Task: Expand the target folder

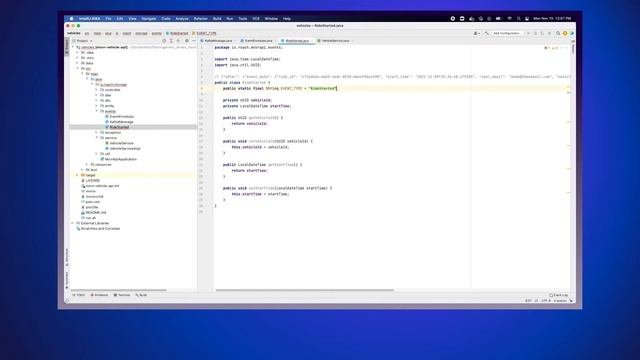Action: [x=78, y=175]
